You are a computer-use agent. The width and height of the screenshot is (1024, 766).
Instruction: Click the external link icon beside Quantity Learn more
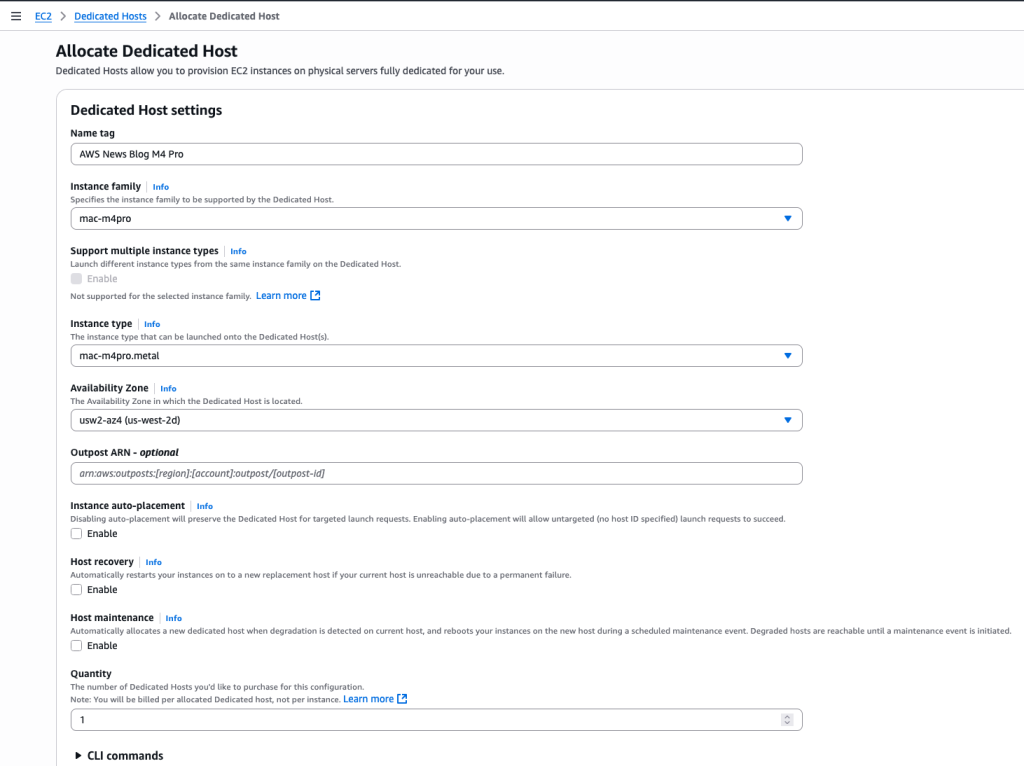point(400,698)
